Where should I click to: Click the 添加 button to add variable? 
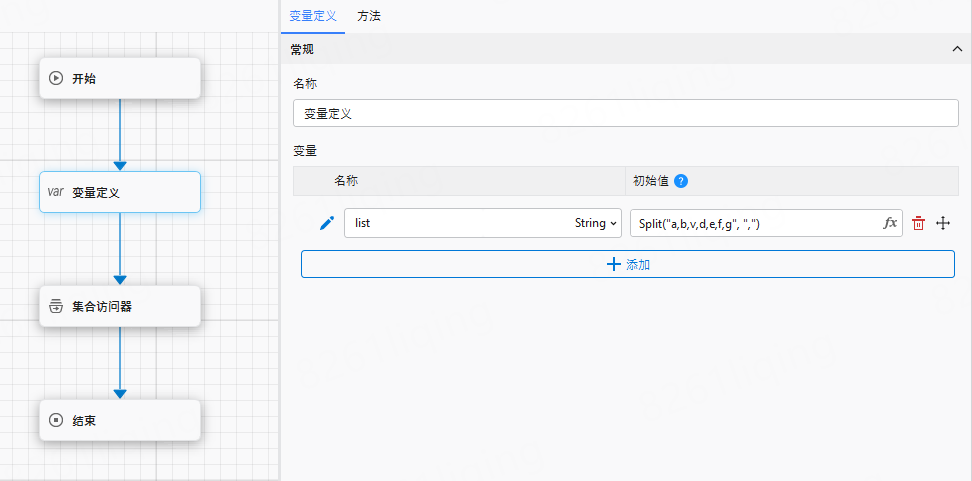point(628,264)
